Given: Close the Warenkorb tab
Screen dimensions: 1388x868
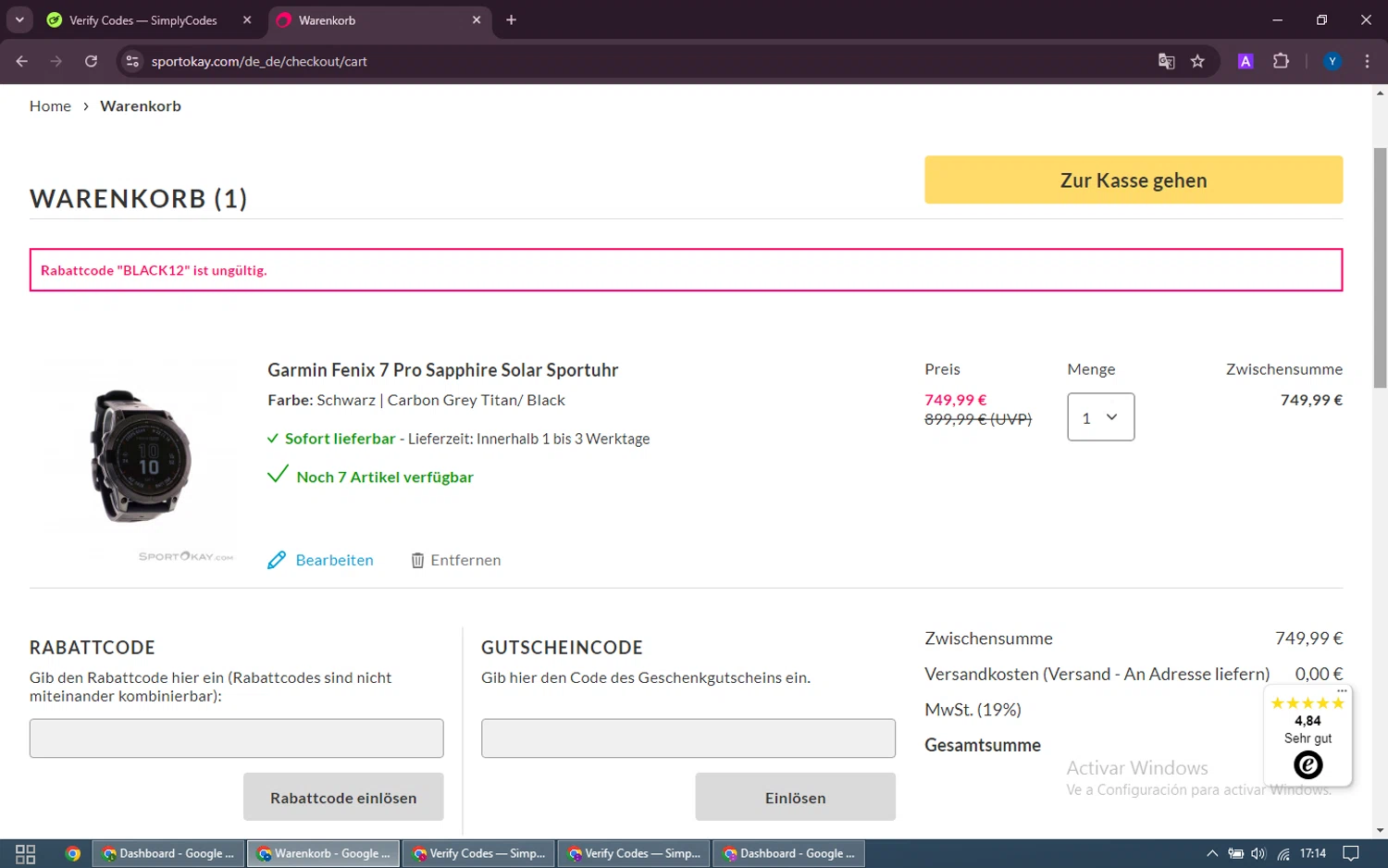Looking at the screenshot, I should click(x=477, y=19).
